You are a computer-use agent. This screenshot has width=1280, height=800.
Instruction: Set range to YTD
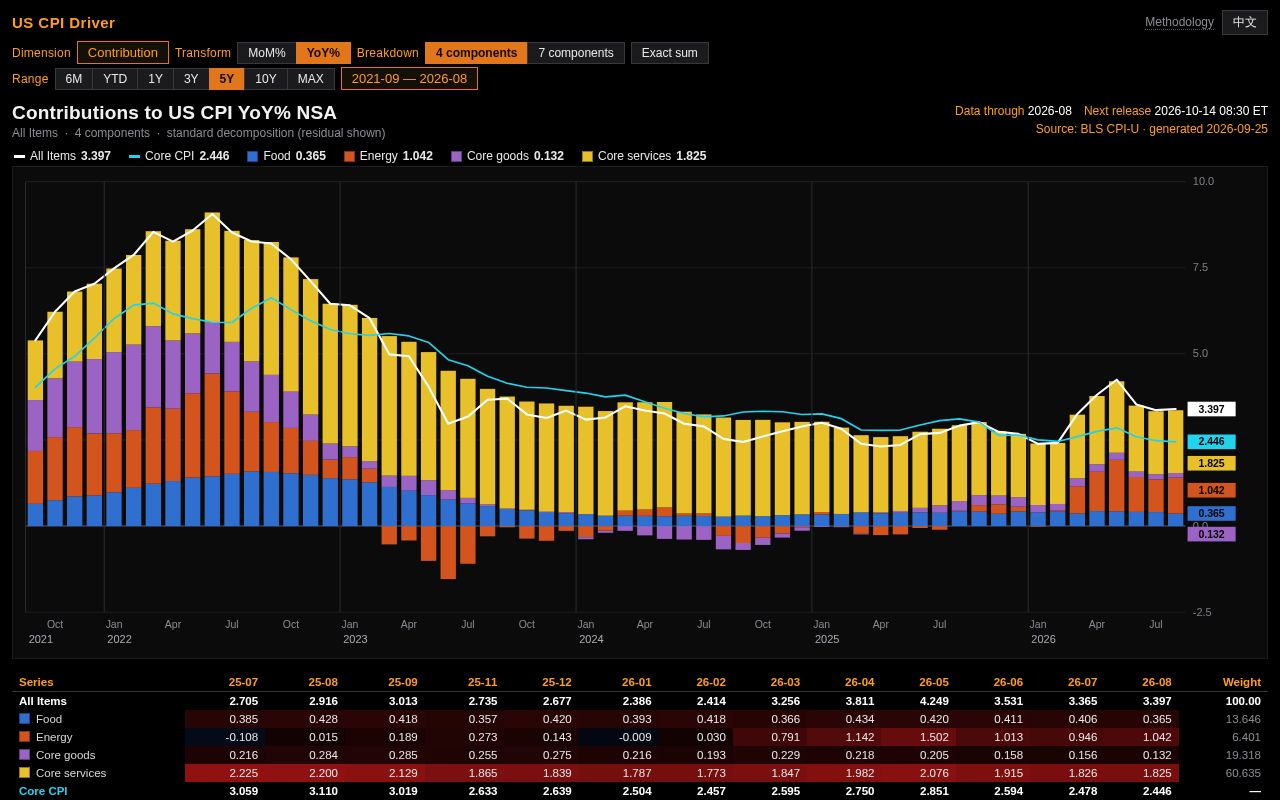[115, 79]
